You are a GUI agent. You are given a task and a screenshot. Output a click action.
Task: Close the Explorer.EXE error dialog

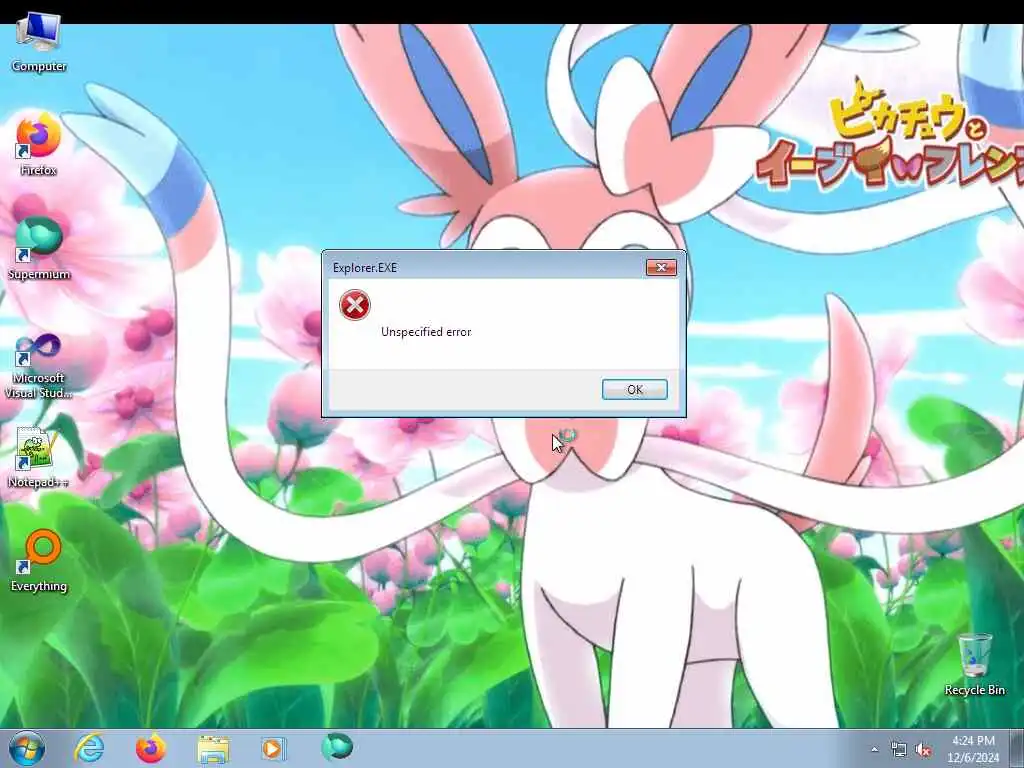661,267
